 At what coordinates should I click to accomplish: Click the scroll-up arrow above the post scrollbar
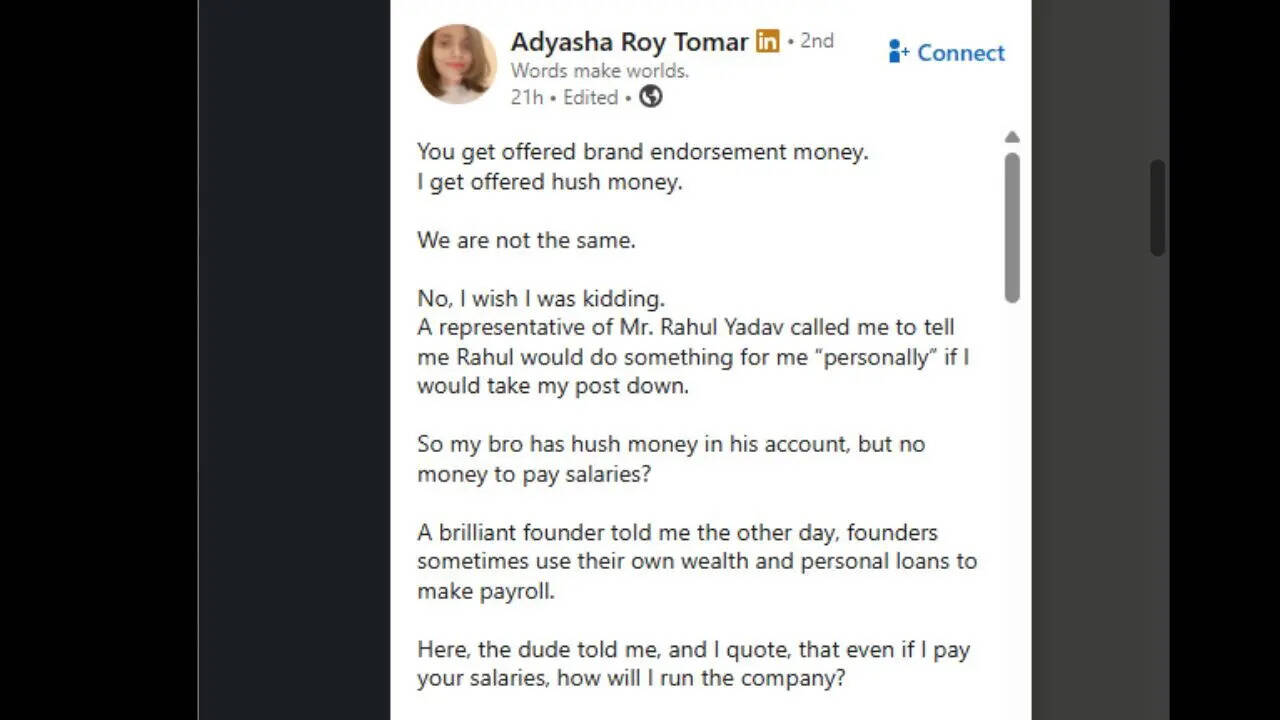tap(1012, 137)
